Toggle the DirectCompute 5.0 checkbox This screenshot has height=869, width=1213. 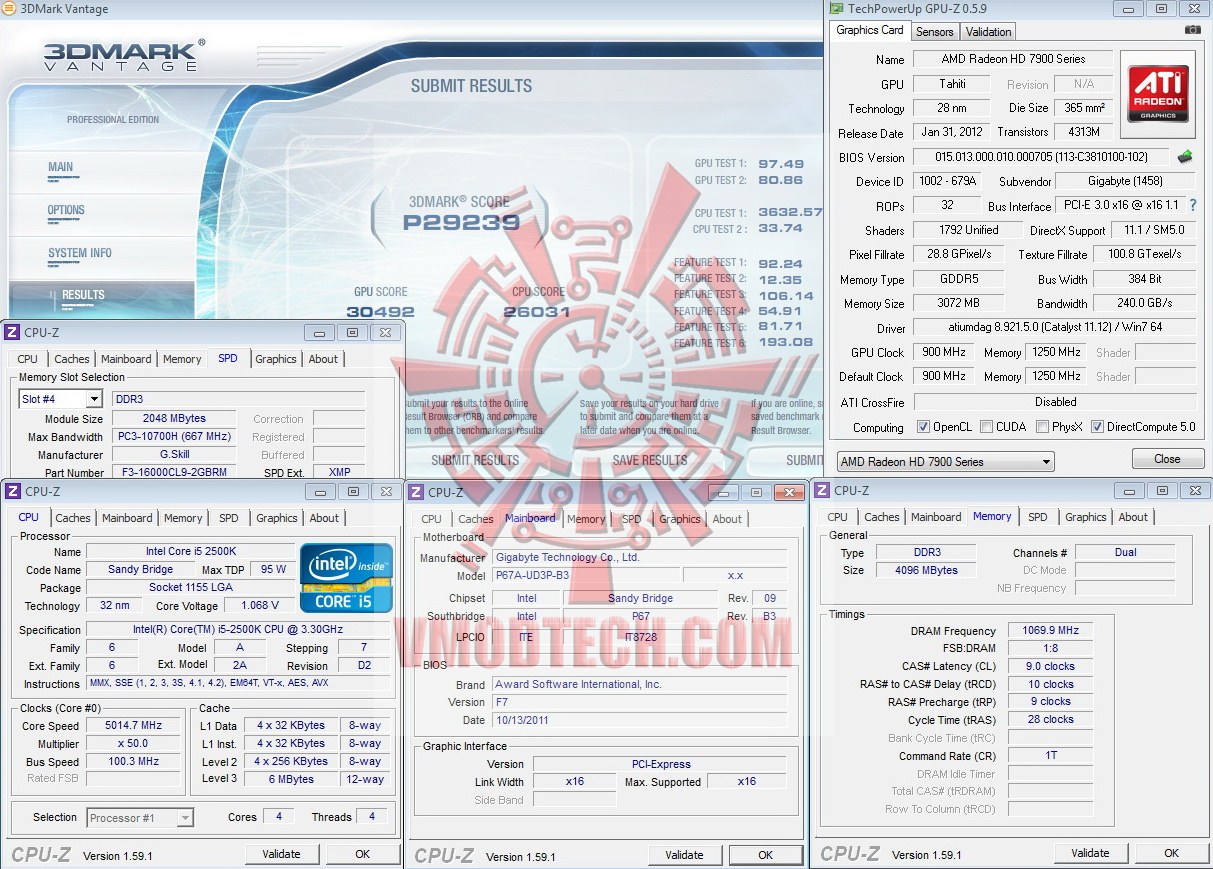coord(1097,427)
